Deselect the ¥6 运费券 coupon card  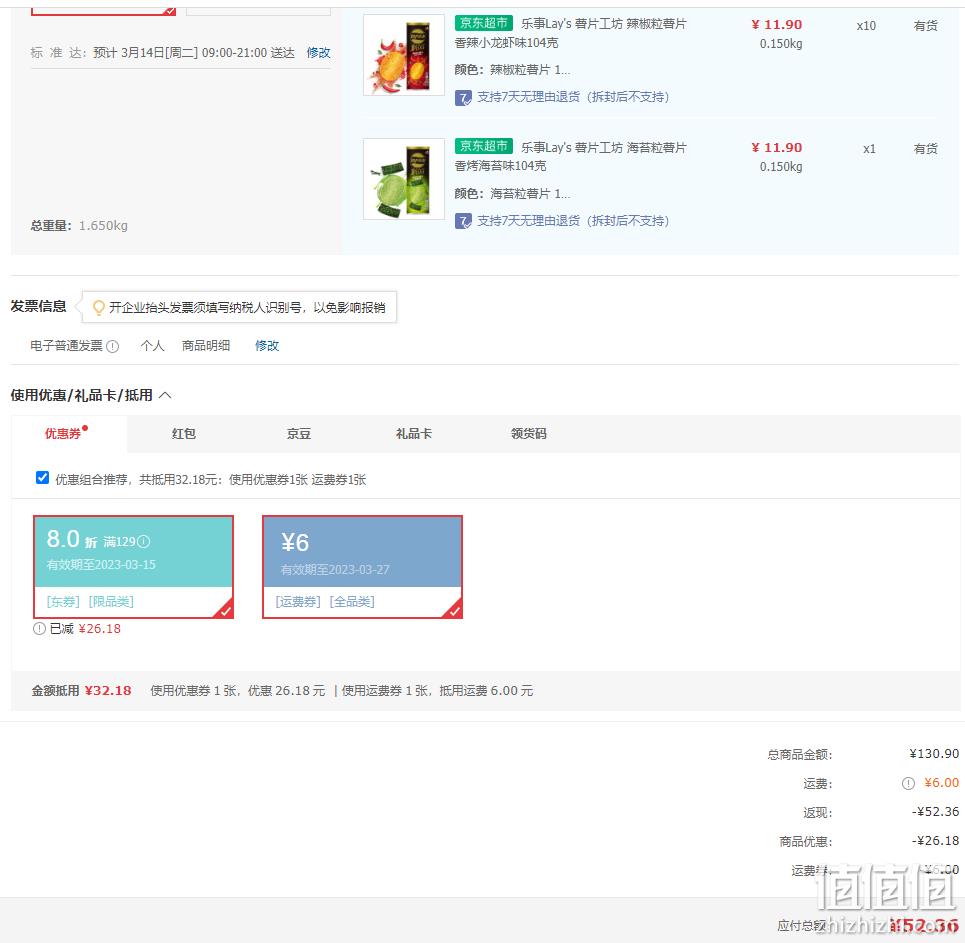tap(362, 567)
